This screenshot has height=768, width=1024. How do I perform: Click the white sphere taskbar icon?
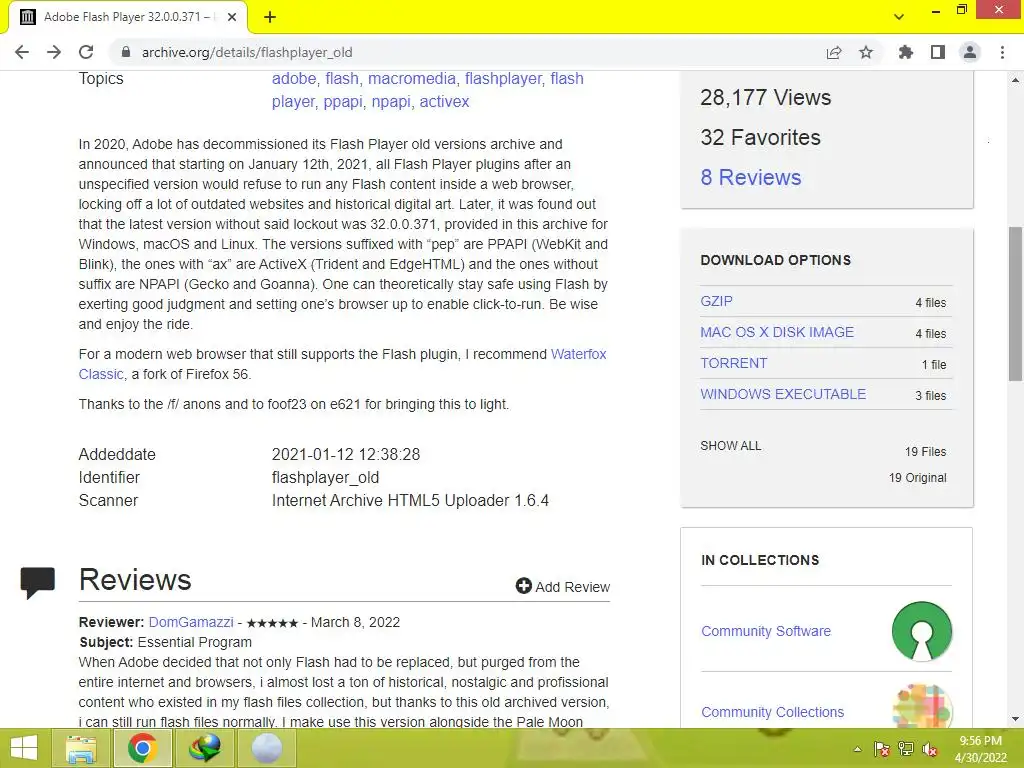point(266,748)
